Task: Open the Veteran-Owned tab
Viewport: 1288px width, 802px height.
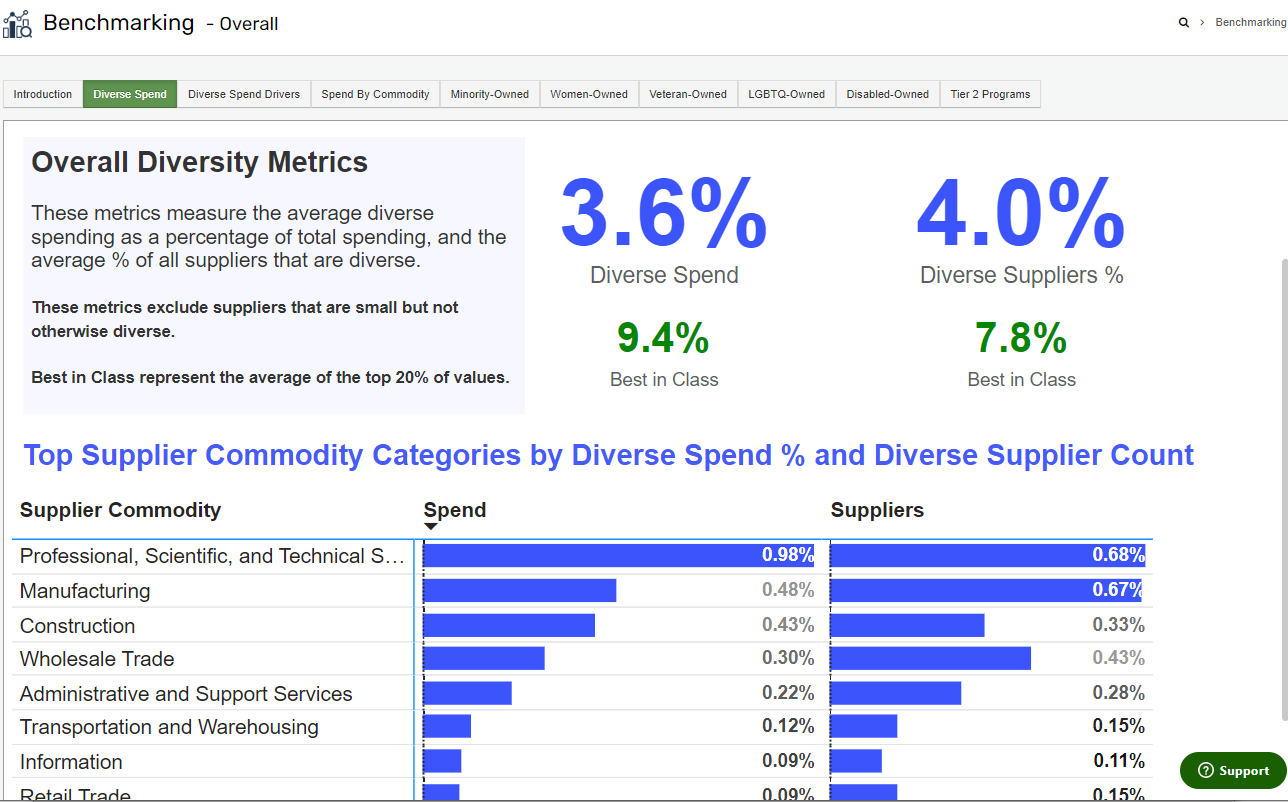Action: click(x=688, y=93)
